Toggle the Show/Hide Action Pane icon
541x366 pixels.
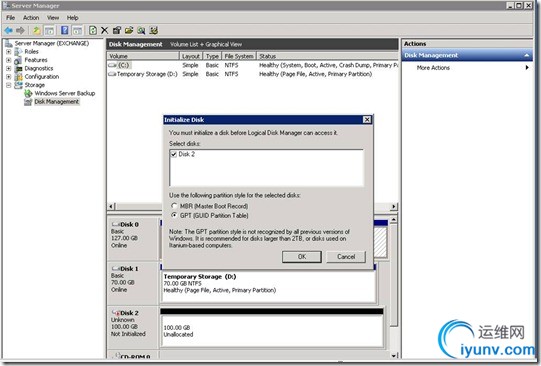pyautogui.click(x=77, y=30)
